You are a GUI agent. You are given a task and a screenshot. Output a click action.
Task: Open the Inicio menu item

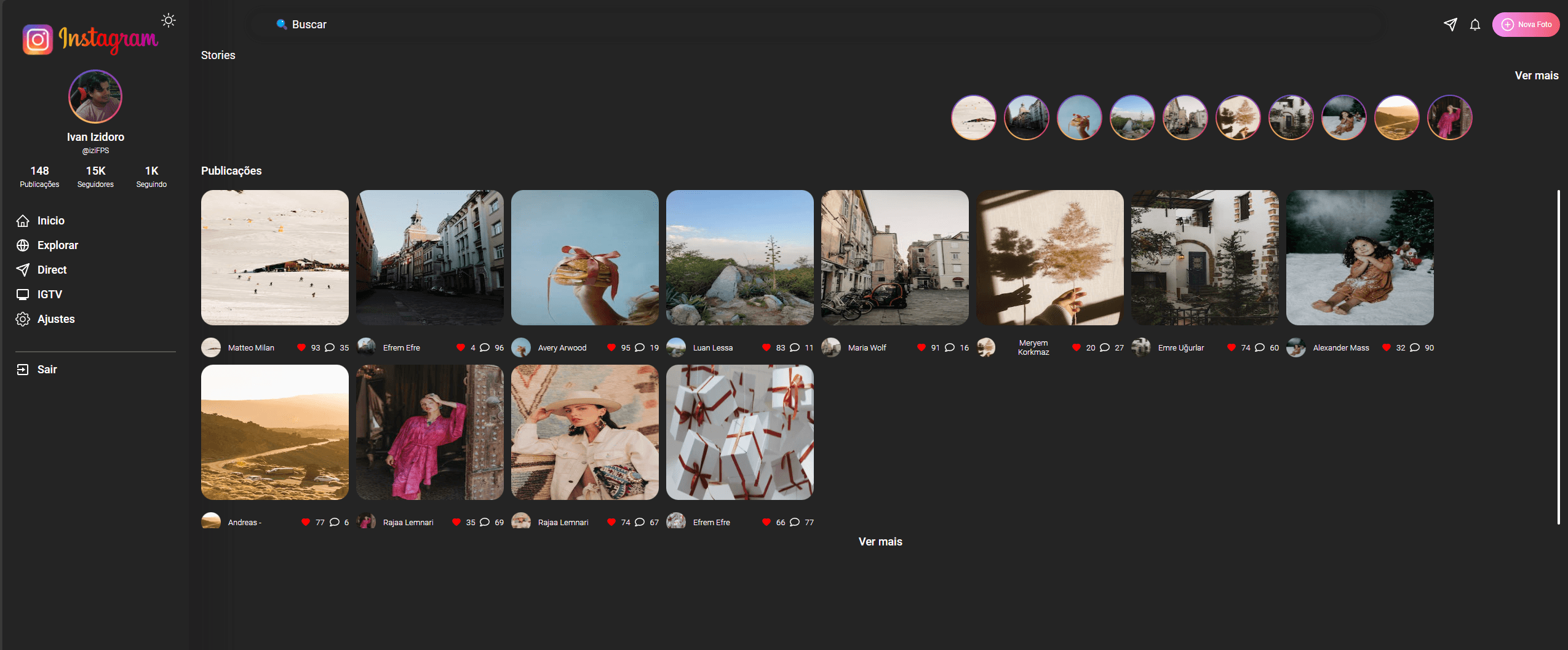tap(50, 221)
